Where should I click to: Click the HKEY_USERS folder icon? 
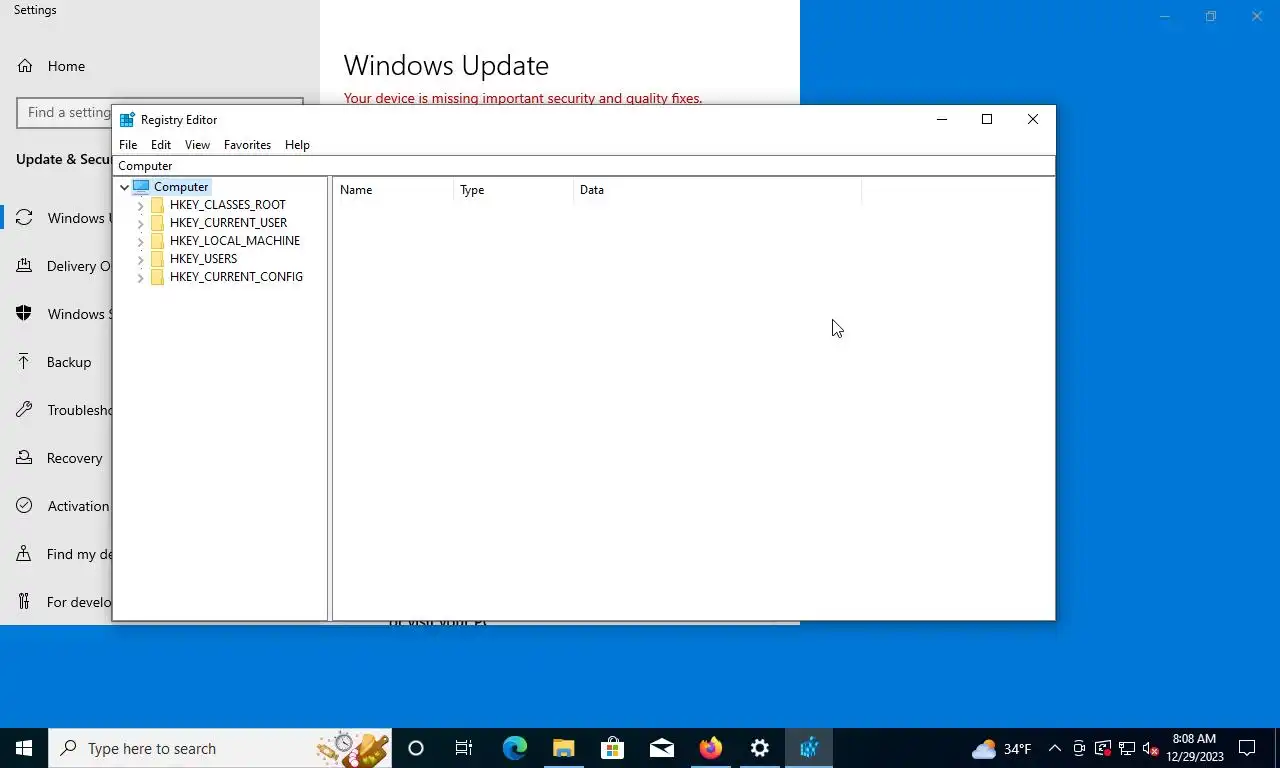(157, 259)
